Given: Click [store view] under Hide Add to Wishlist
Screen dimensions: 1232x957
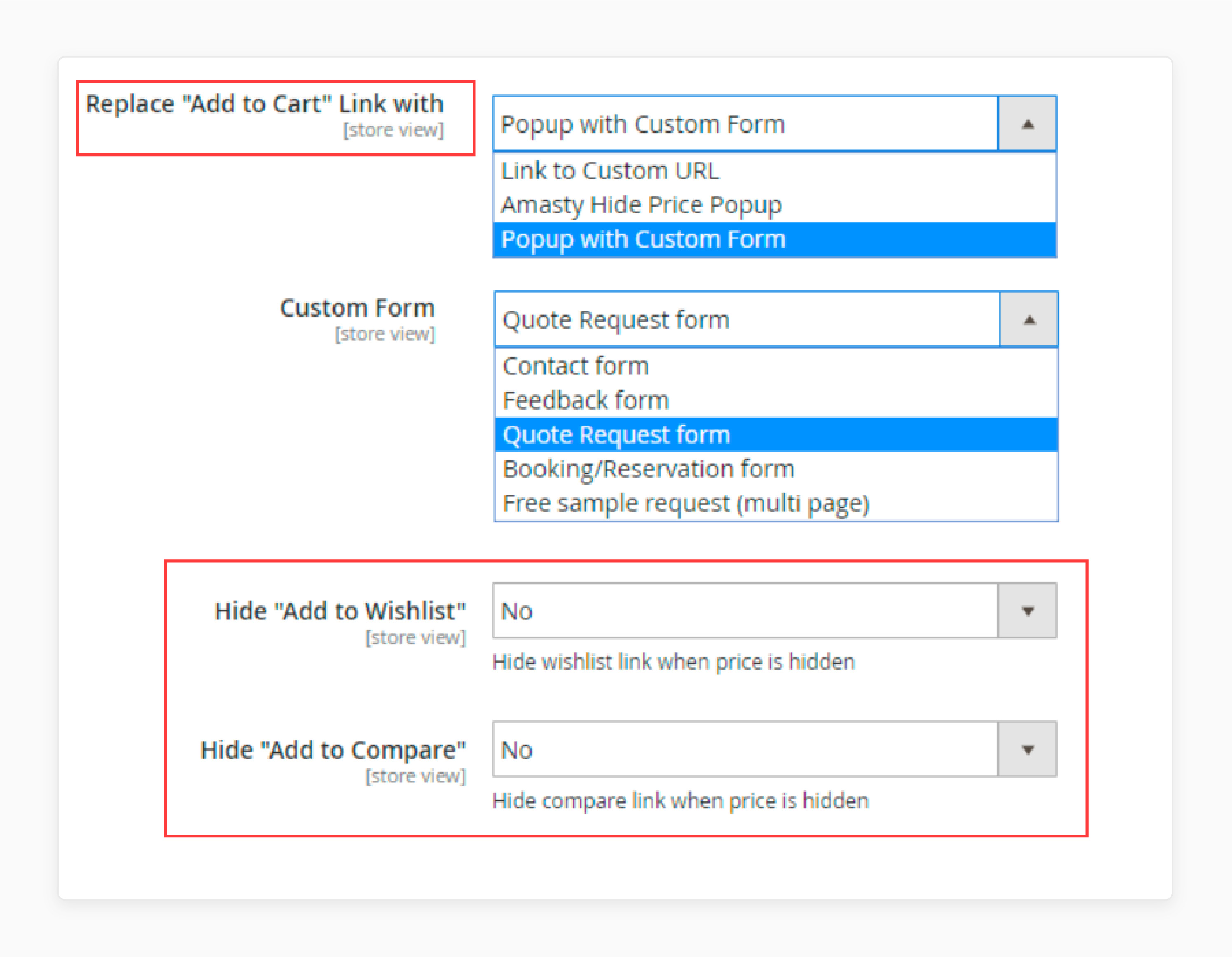Looking at the screenshot, I should point(416,637).
